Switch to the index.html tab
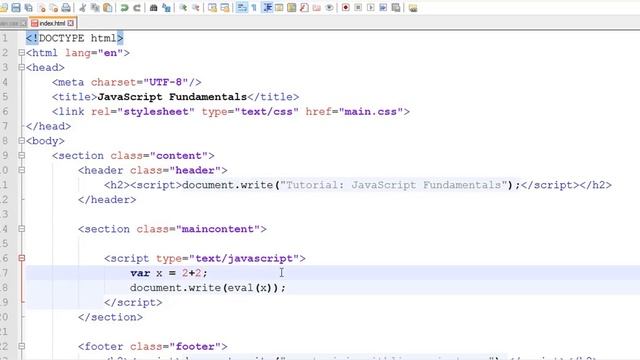 pyautogui.click(x=52, y=23)
